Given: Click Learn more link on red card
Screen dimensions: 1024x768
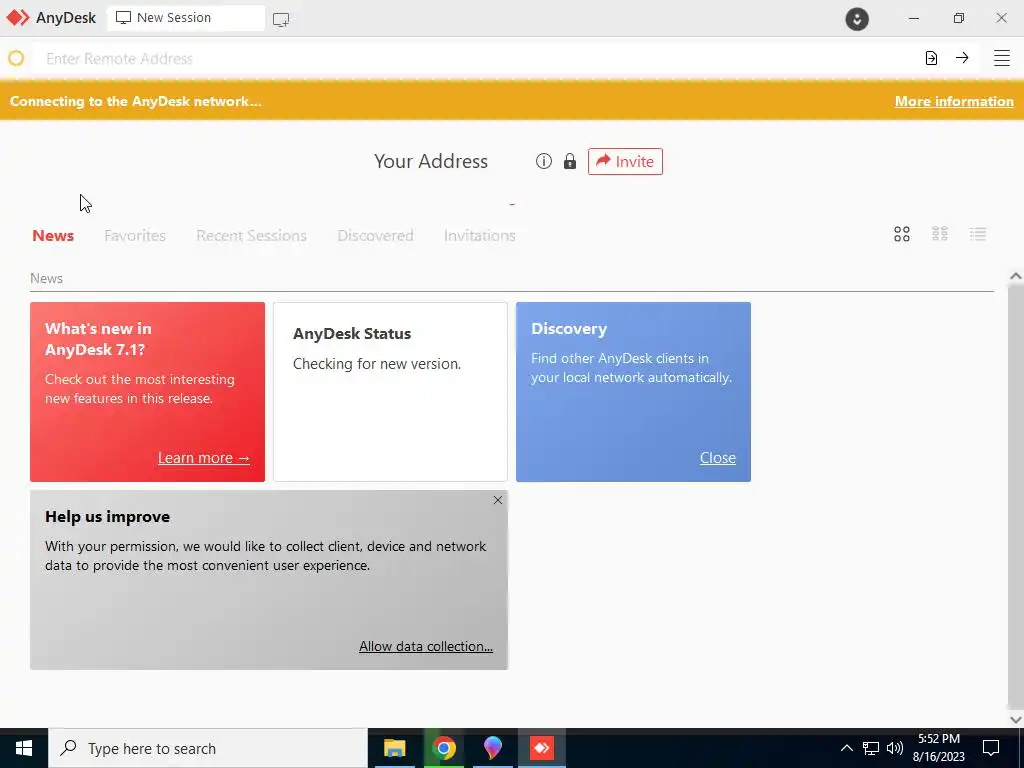Looking at the screenshot, I should point(204,458).
